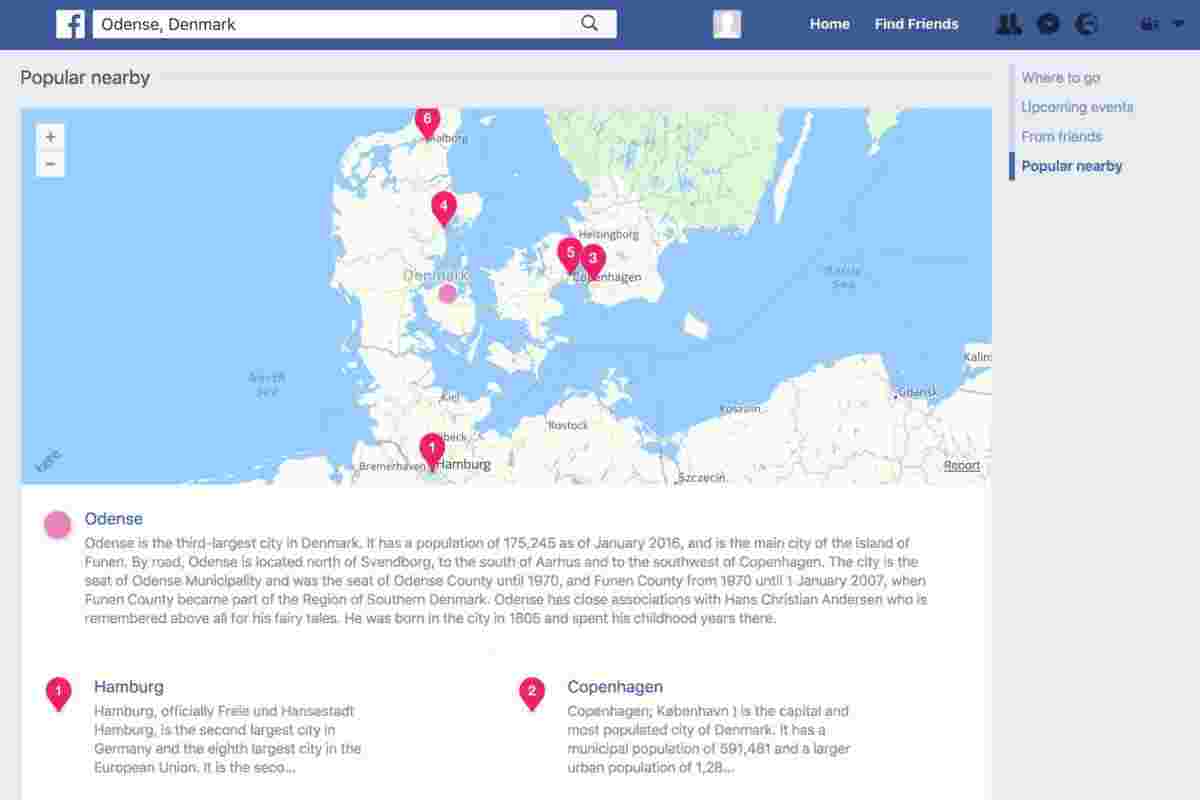Jump to Where to go section
This screenshot has height=800, width=1200.
(1061, 78)
